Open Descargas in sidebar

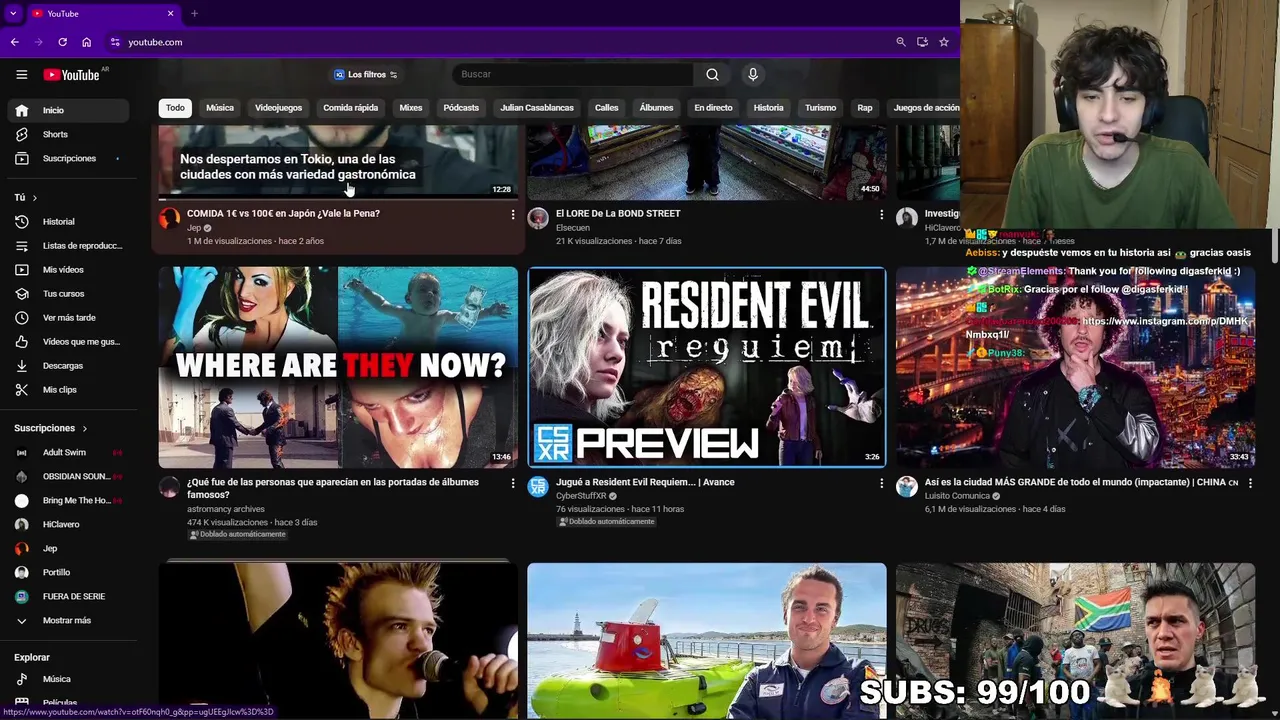click(x=66, y=365)
